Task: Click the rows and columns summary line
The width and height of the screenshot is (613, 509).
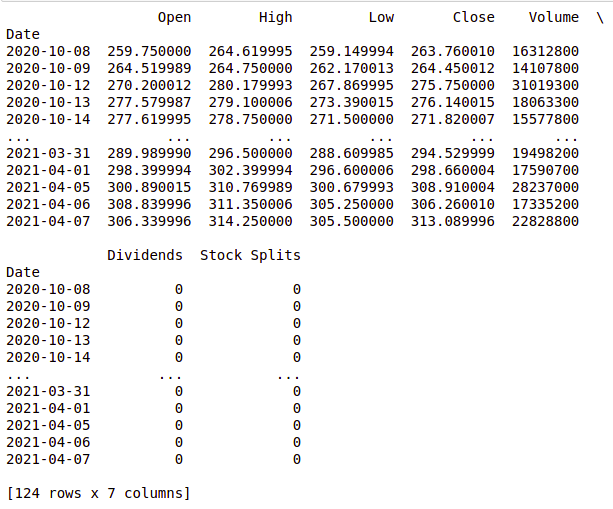Action: pos(99,493)
